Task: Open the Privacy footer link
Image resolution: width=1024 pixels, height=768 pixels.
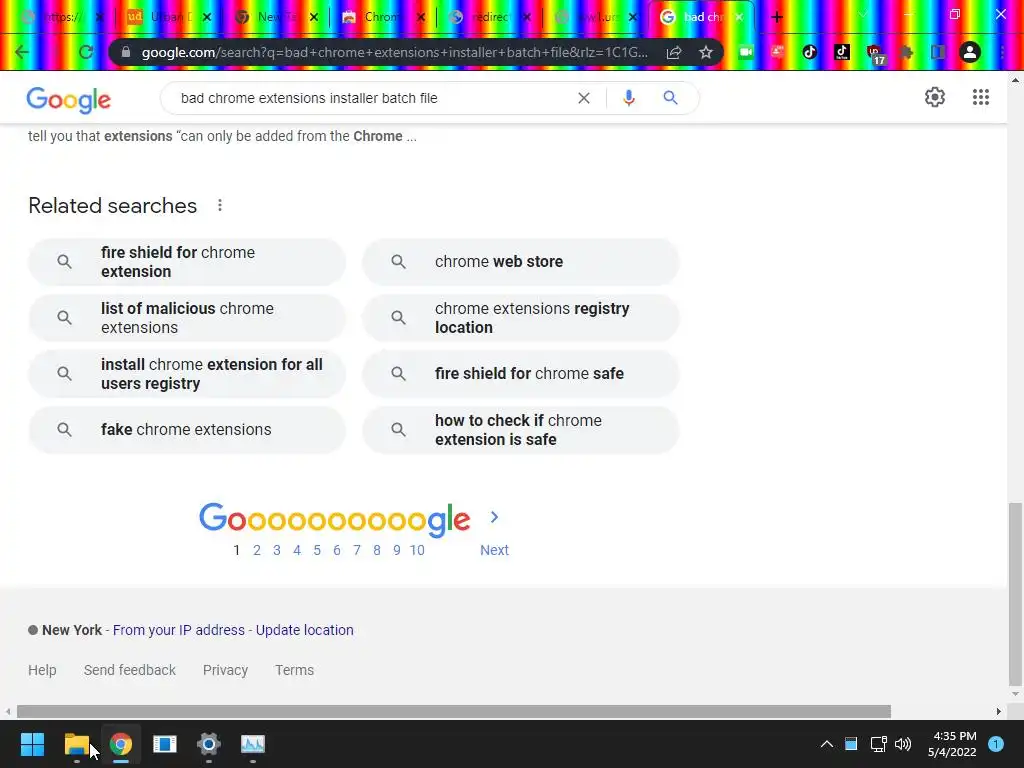Action: click(x=225, y=670)
